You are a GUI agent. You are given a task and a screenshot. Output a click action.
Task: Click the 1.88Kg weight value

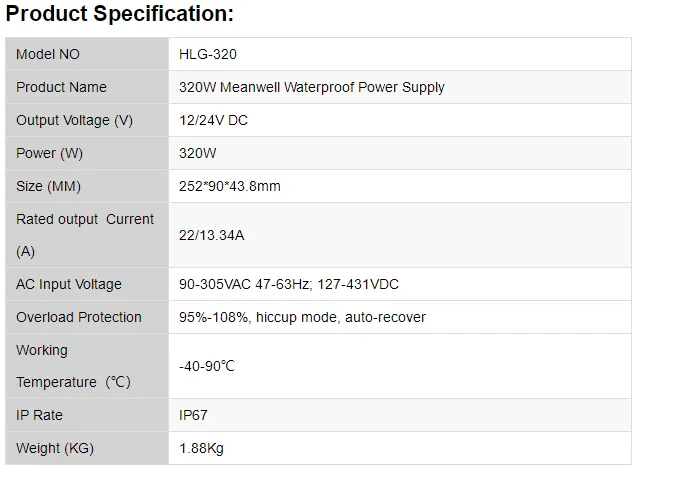(x=201, y=448)
